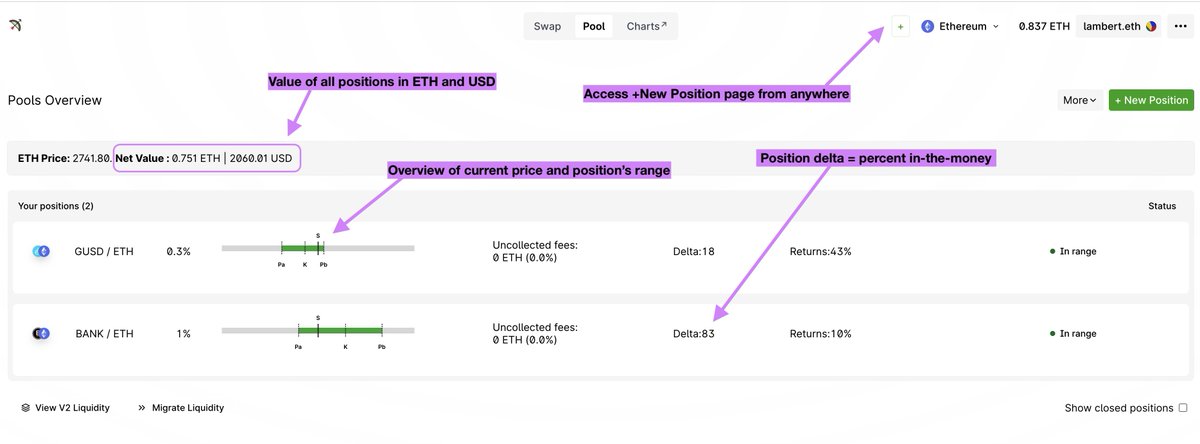Click the Status column header
The height and width of the screenshot is (444, 1200).
point(1162,205)
